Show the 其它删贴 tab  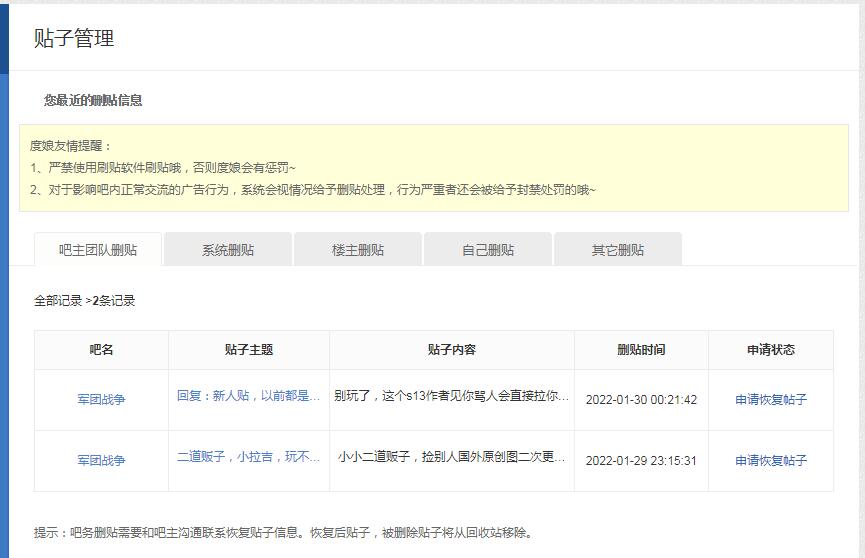point(618,250)
